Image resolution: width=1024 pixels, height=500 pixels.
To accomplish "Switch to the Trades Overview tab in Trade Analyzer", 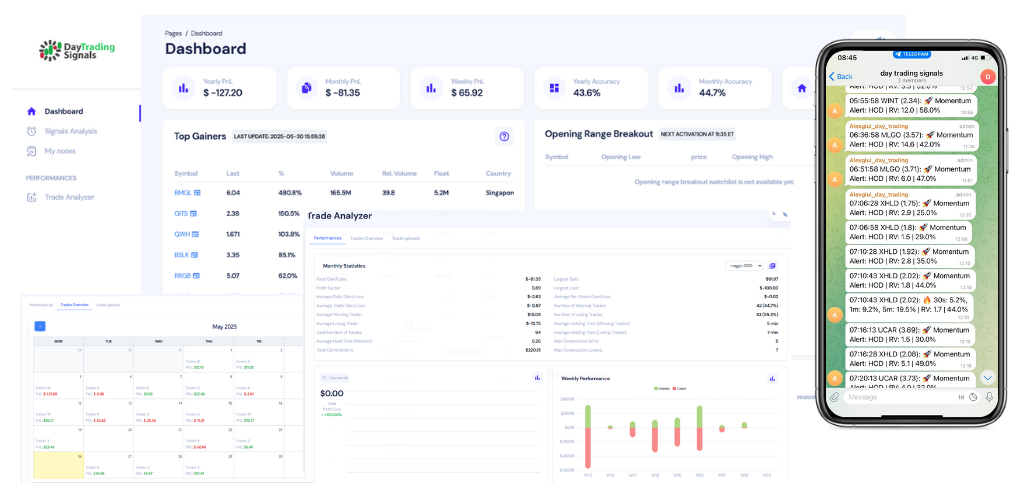I will pos(367,239).
